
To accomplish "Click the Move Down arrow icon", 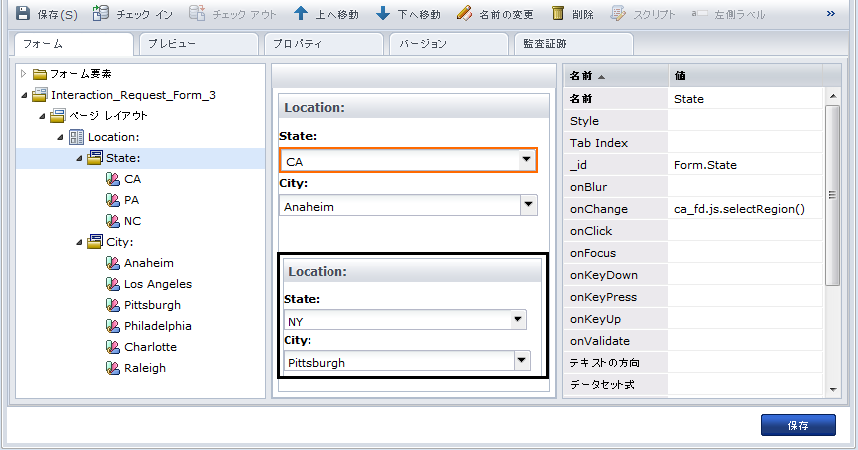I will 384,14.
